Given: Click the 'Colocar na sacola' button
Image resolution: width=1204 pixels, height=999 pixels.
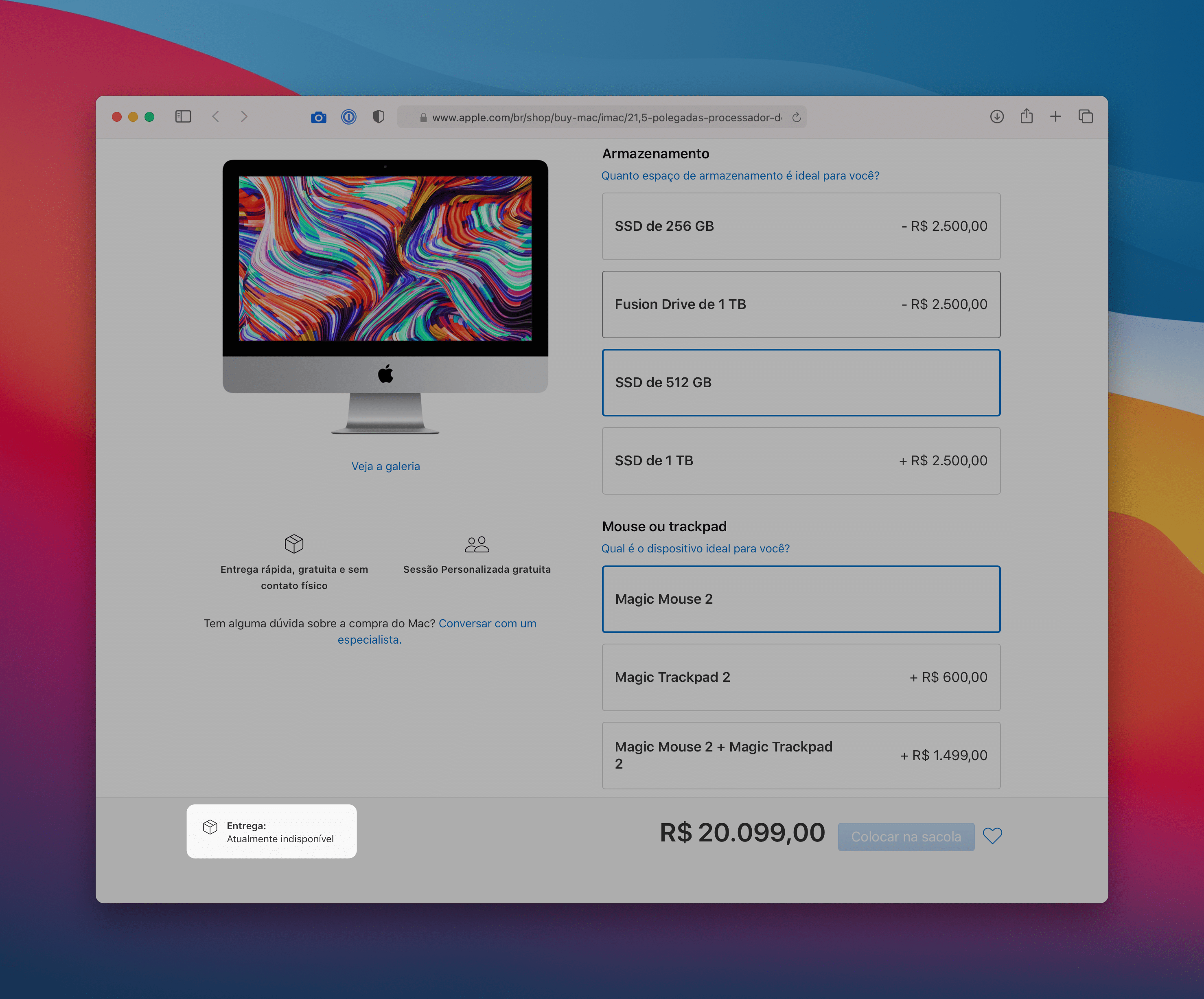Looking at the screenshot, I should point(906,837).
